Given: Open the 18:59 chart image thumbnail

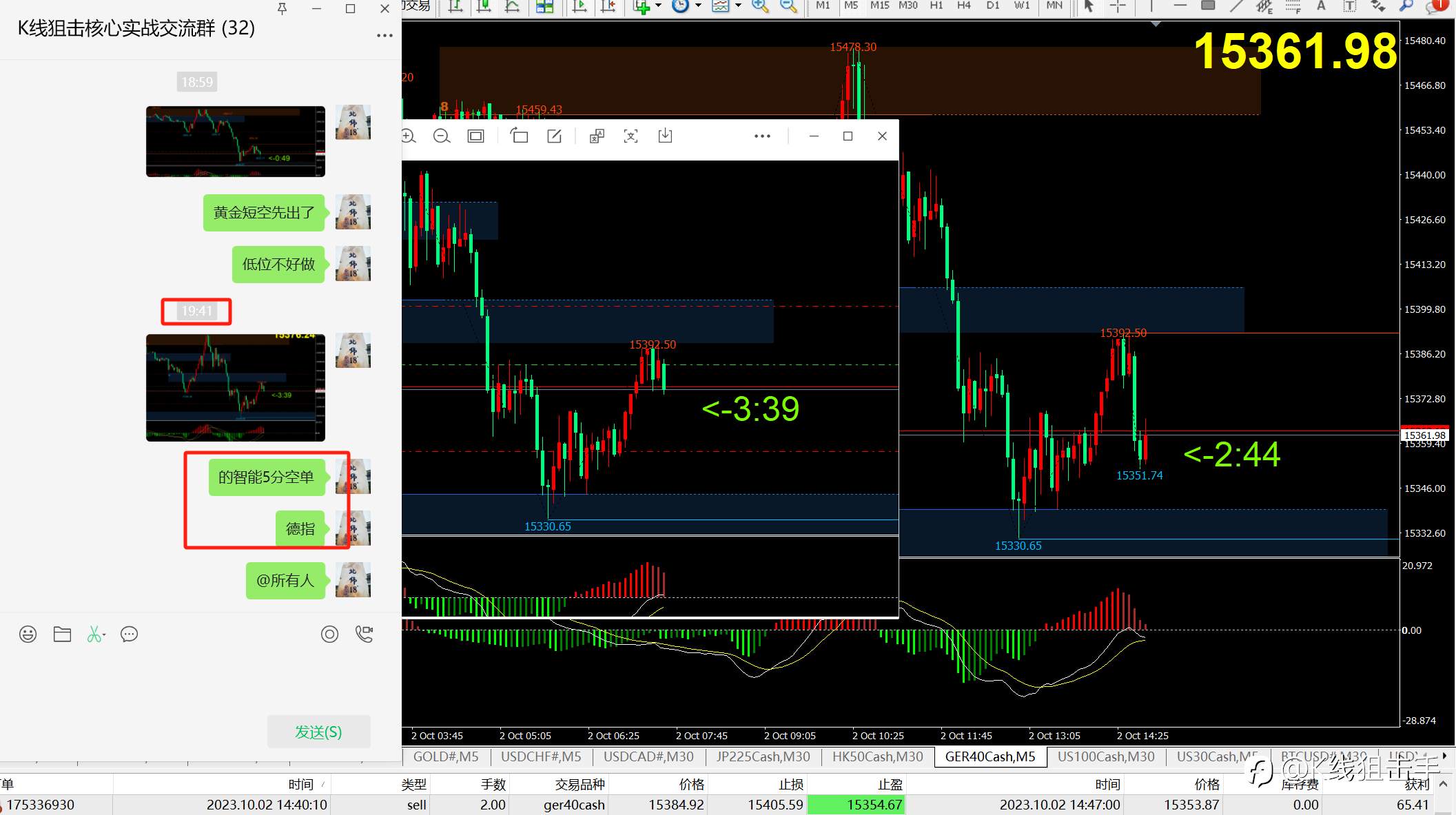Looking at the screenshot, I should coord(235,141).
